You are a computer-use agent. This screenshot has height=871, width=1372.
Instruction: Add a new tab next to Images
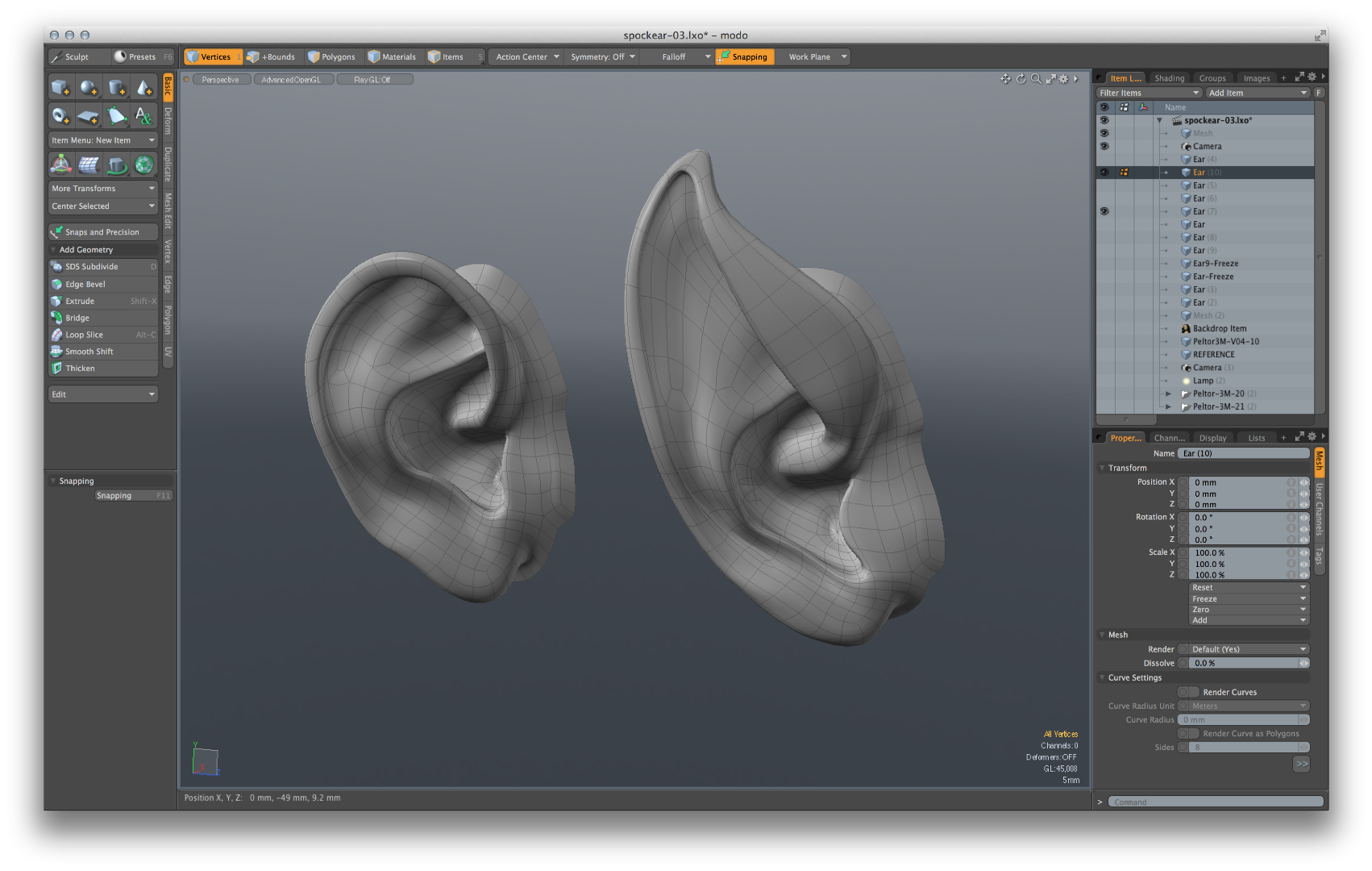coord(1283,78)
